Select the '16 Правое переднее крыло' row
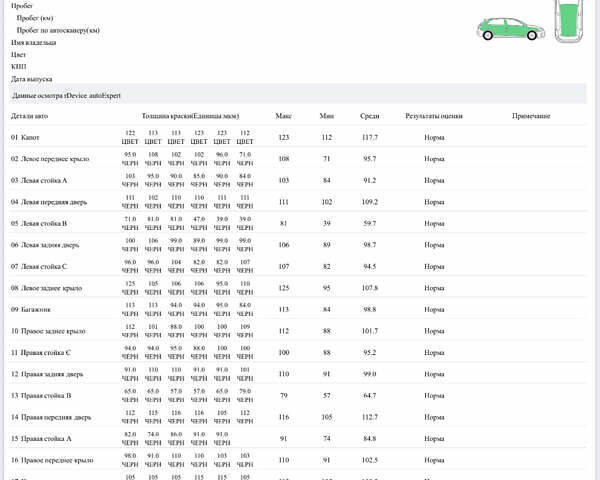The image size is (600, 480). click(52, 460)
